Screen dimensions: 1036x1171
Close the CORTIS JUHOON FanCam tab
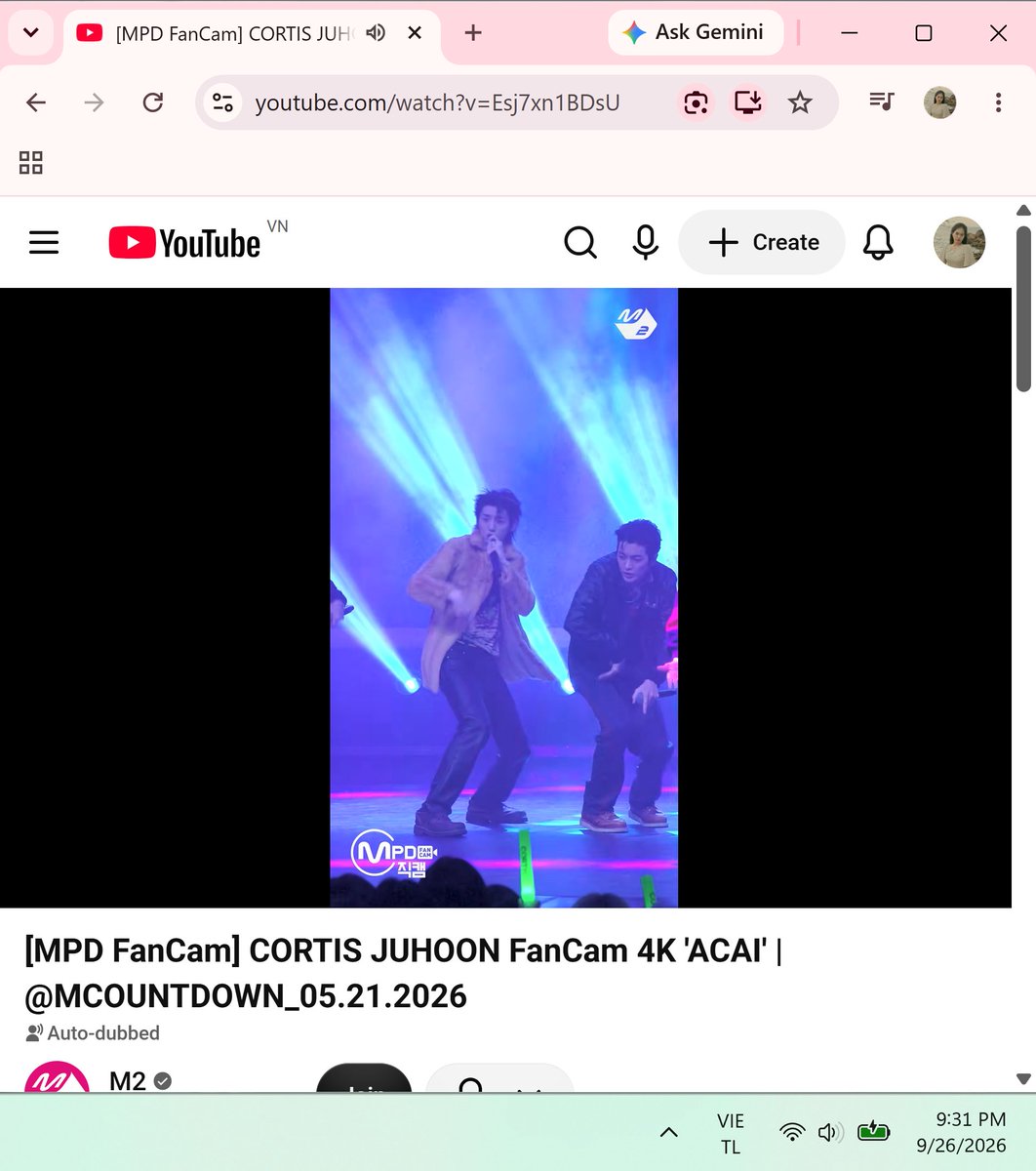point(415,33)
